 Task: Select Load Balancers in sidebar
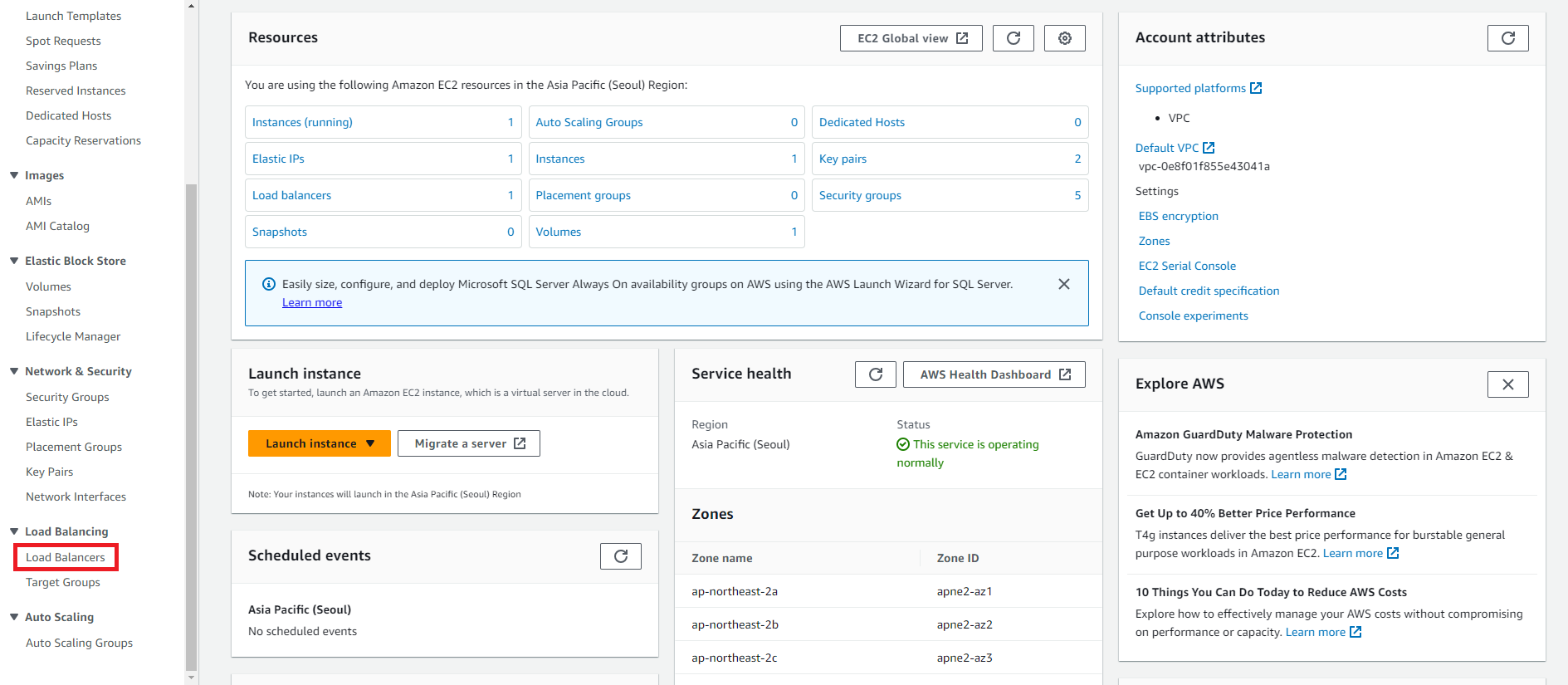[x=66, y=557]
